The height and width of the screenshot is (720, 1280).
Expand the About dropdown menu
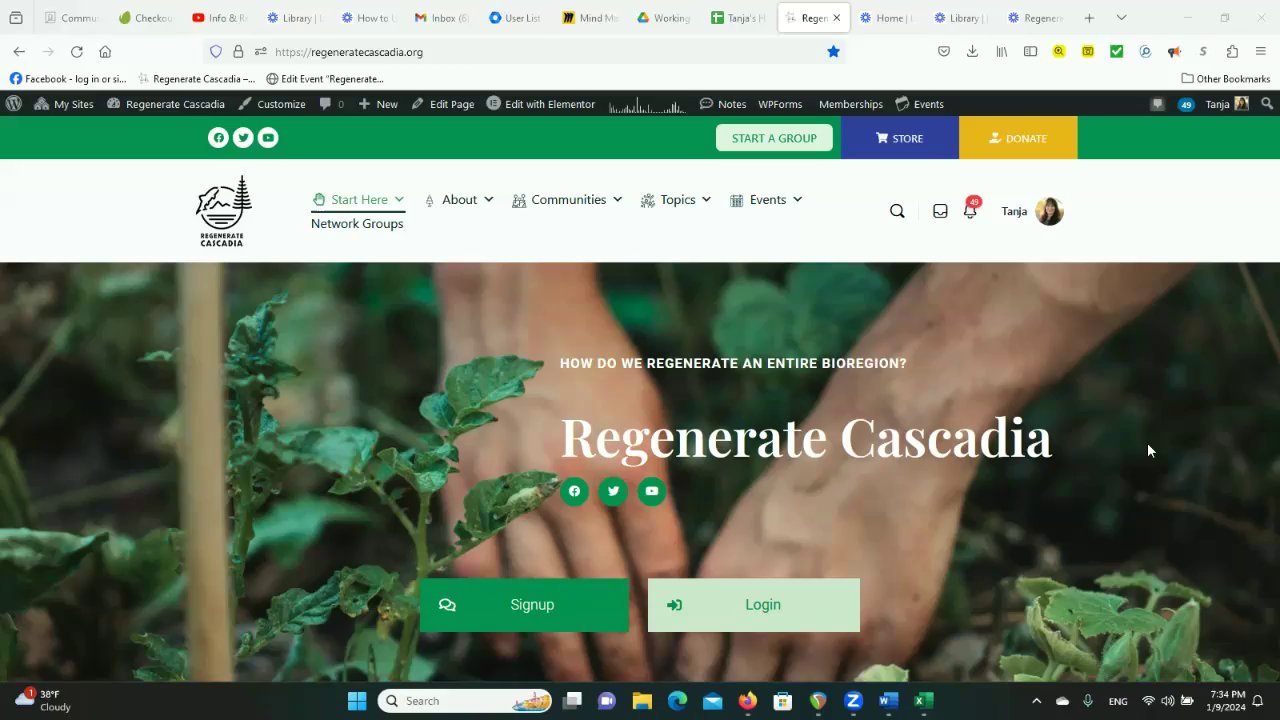(459, 200)
